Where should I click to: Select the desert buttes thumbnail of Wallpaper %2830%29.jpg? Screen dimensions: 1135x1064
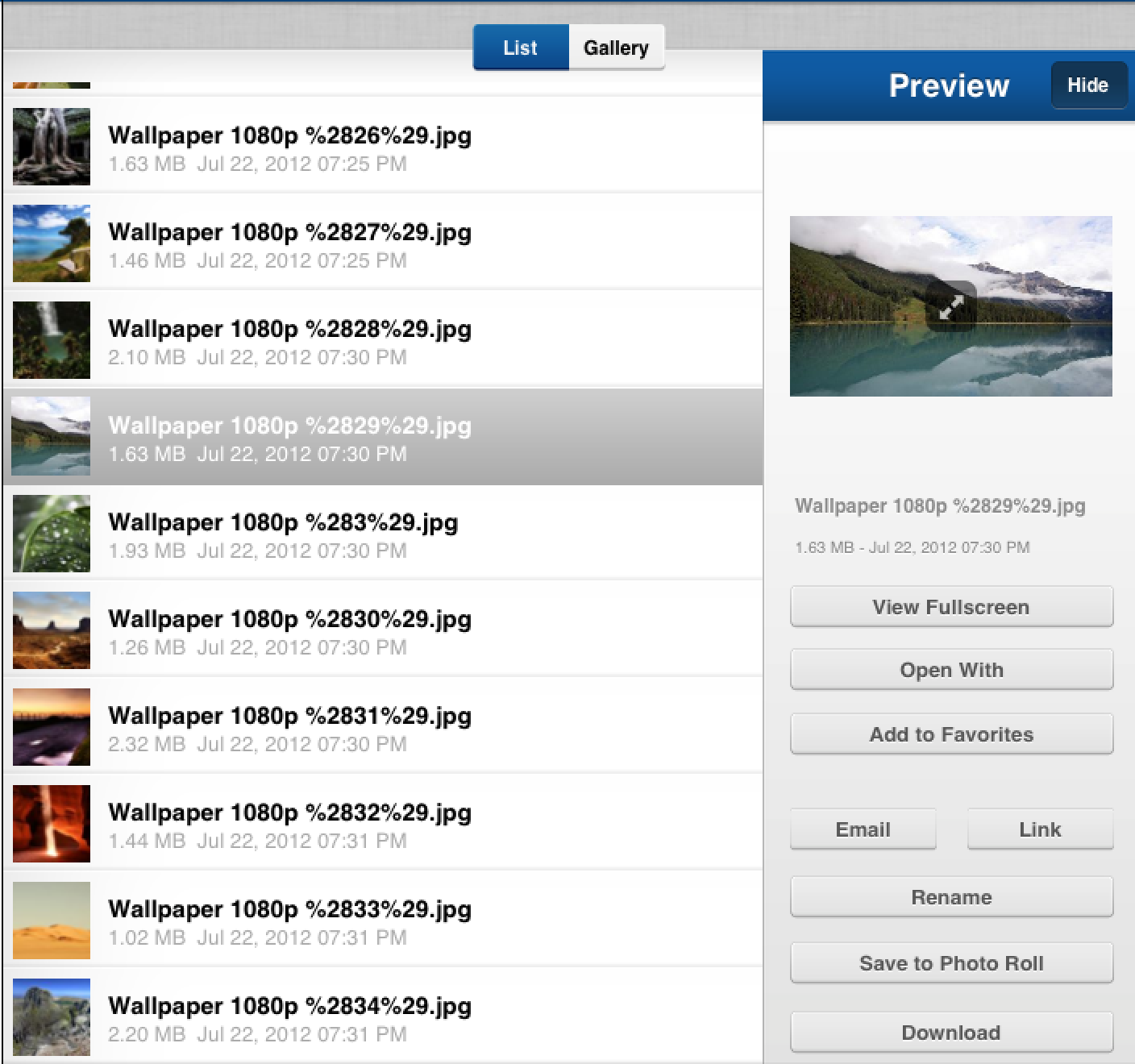tap(52, 630)
